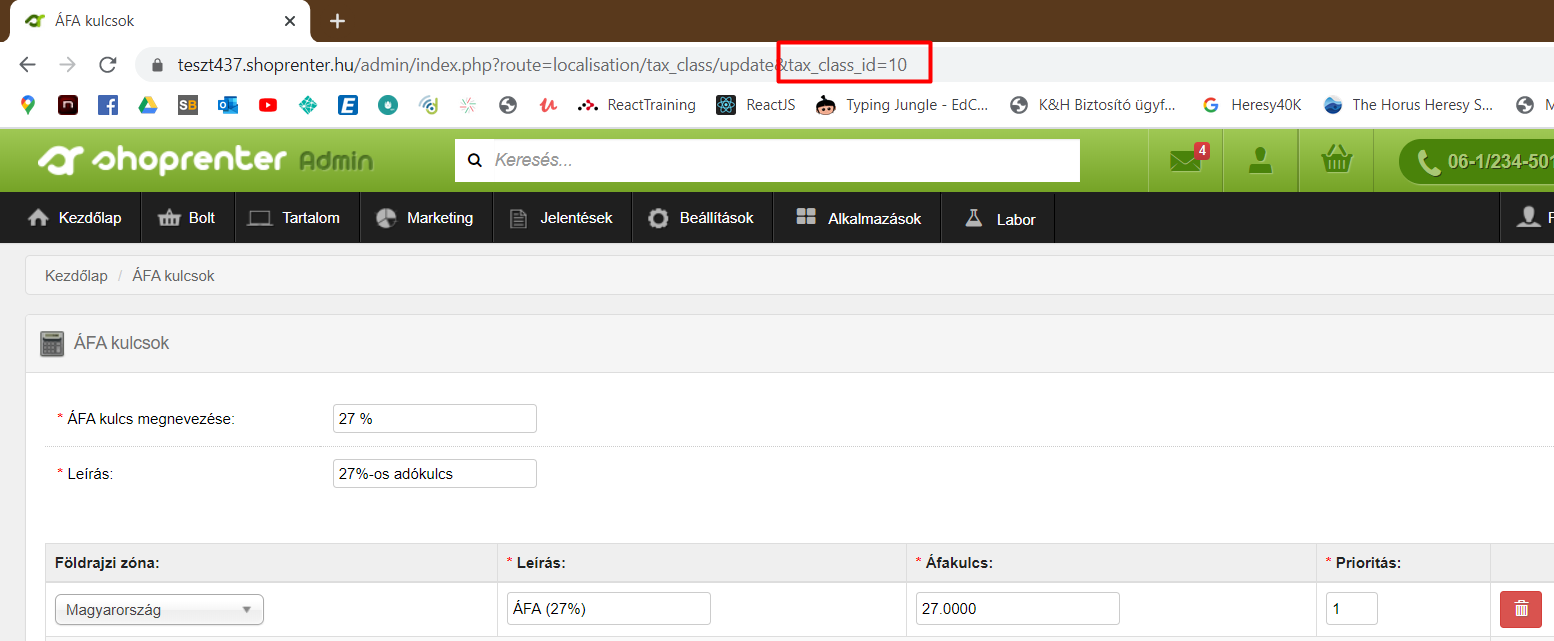The image size is (1554, 641).
Task: Open the Google Maps bookmark icon
Action: pos(27,104)
